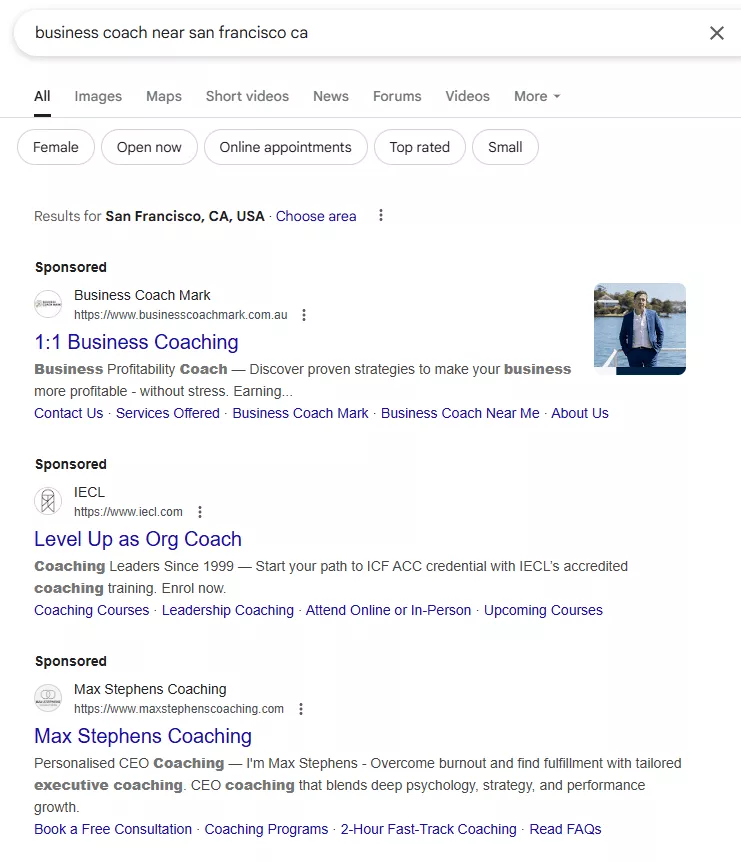Screen dimensions: 741x862
Task: Open the Book a Free Consultation link
Action: click(112, 829)
